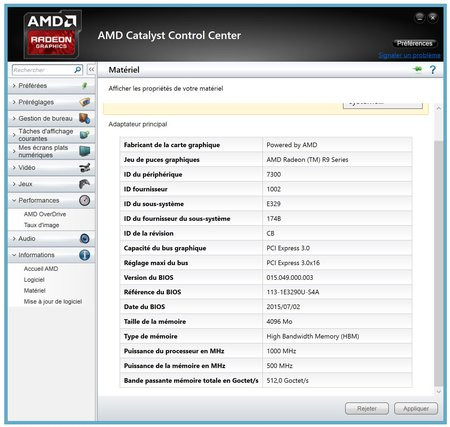Click the Performances gauge icon

[x=85, y=200]
